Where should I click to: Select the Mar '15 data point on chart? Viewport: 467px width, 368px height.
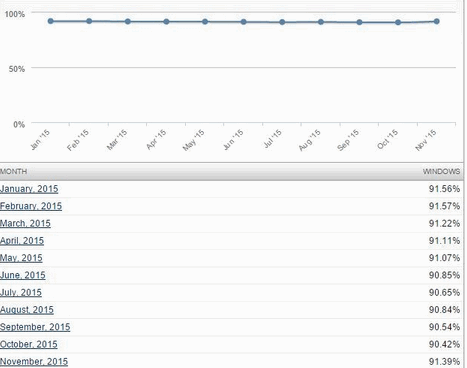pos(128,21)
